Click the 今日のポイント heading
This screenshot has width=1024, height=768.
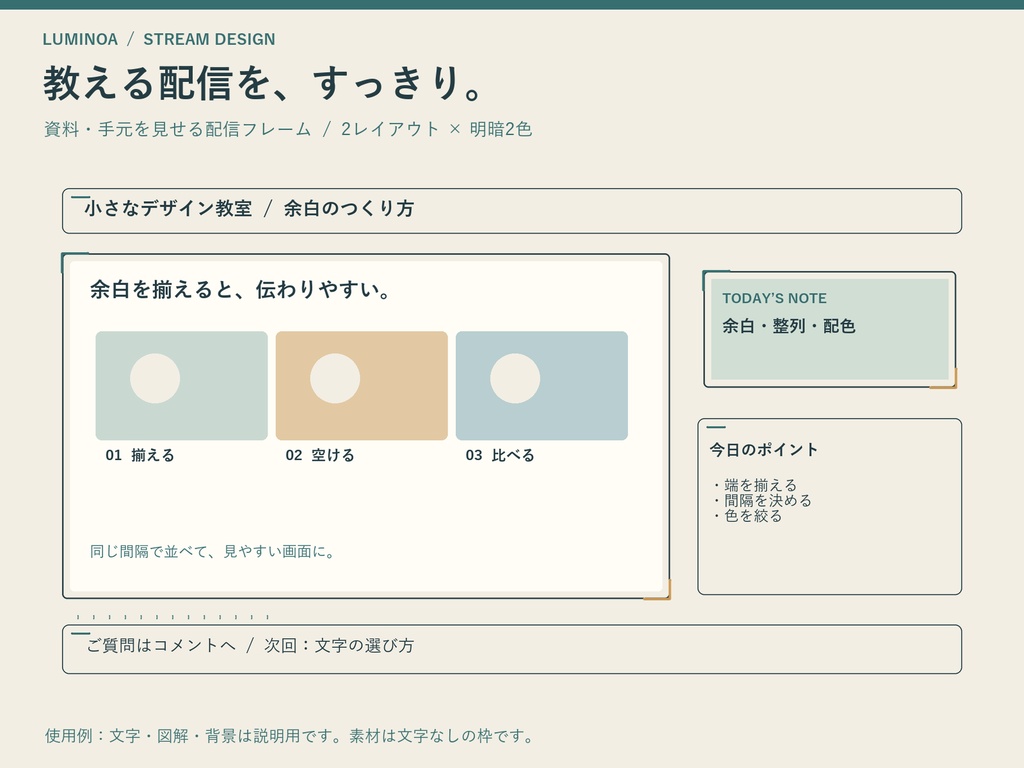pos(764,449)
